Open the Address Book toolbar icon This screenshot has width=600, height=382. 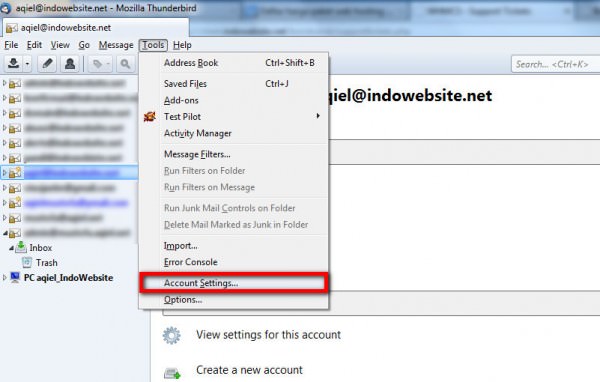click(x=70, y=64)
